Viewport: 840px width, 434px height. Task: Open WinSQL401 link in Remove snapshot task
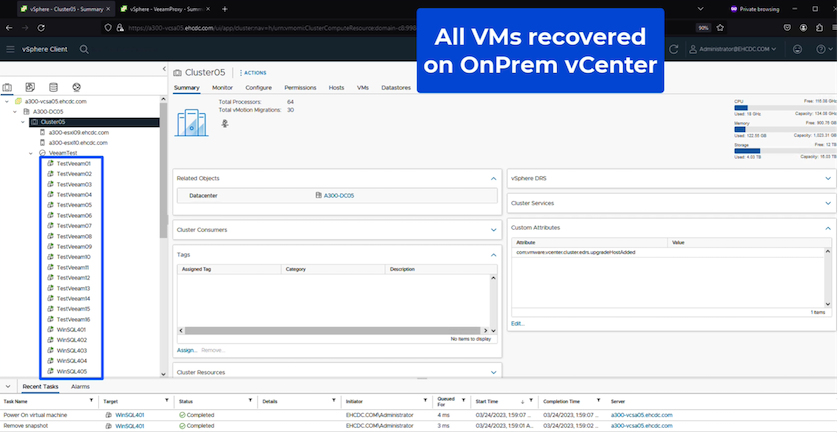(x=130, y=426)
